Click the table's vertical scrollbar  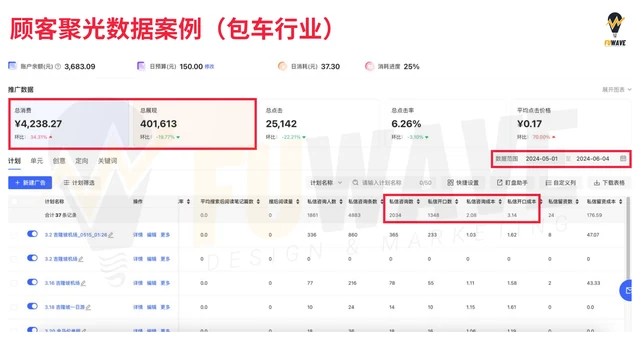click(628, 239)
